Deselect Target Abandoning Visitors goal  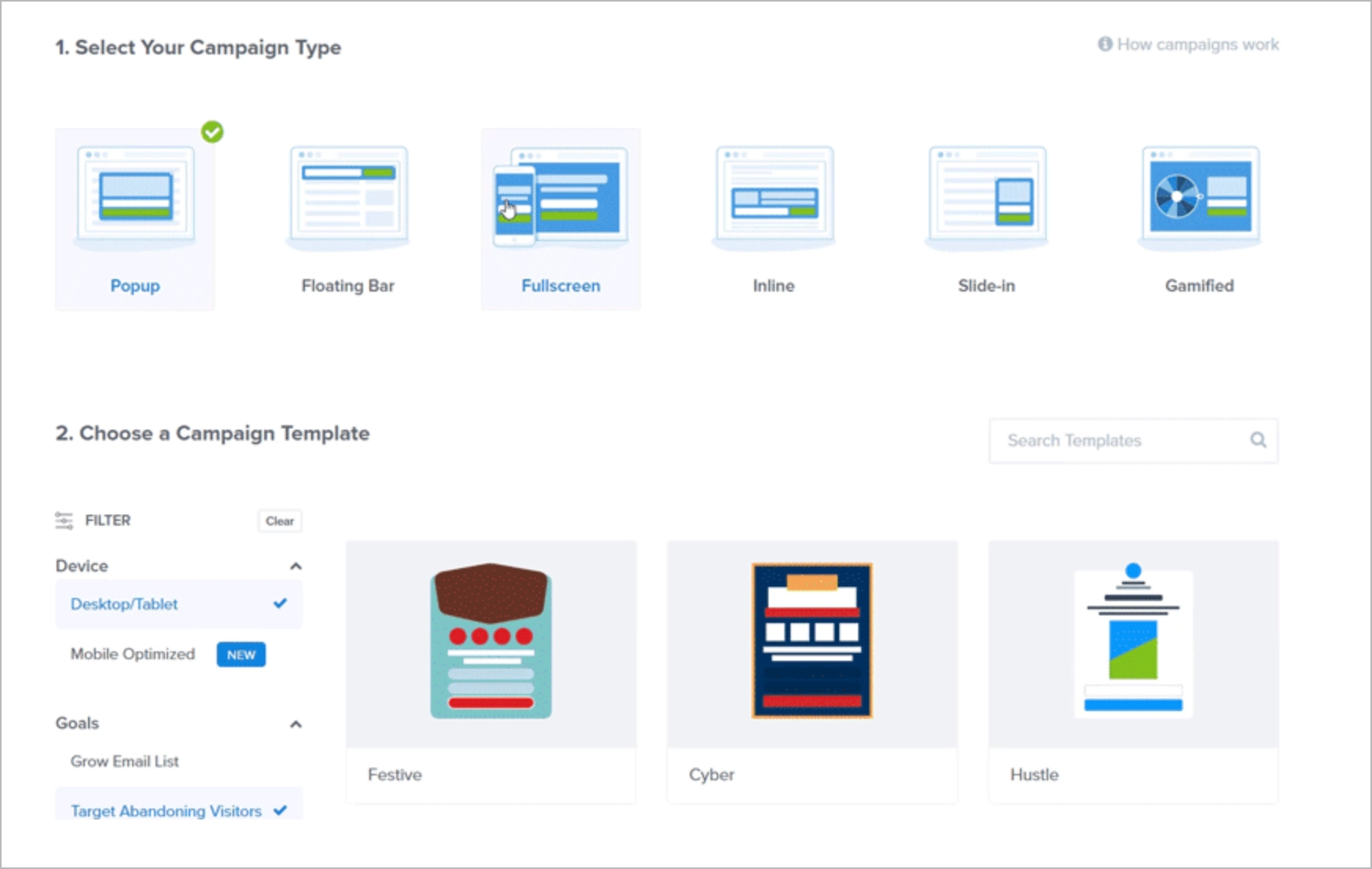[x=167, y=812]
